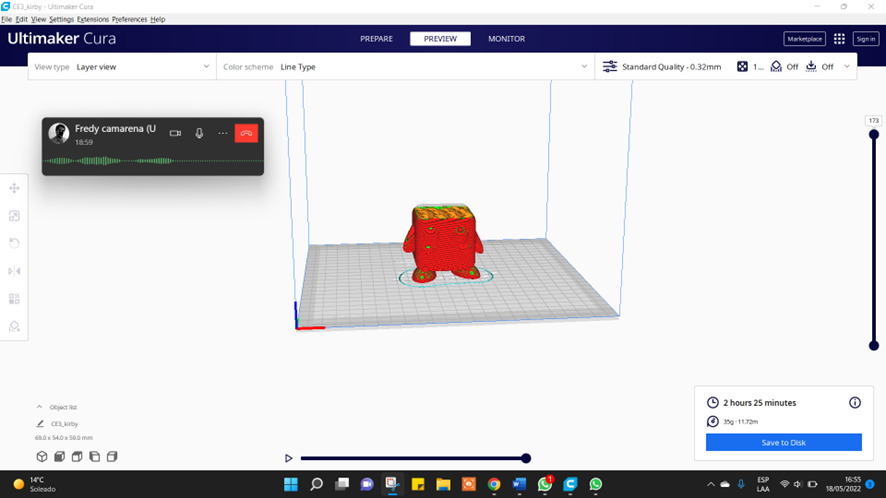Select the Move tool in left toolbar
This screenshot has width=886, height=498.
point(14,188)
